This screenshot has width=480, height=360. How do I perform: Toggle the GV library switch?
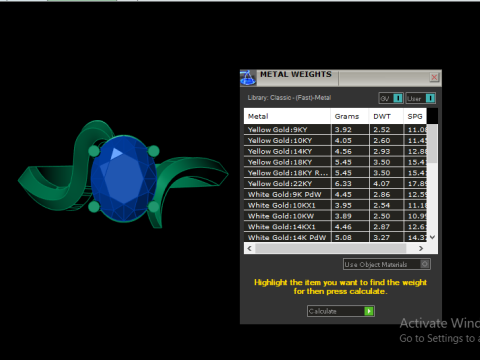click(x=398, y=98)
